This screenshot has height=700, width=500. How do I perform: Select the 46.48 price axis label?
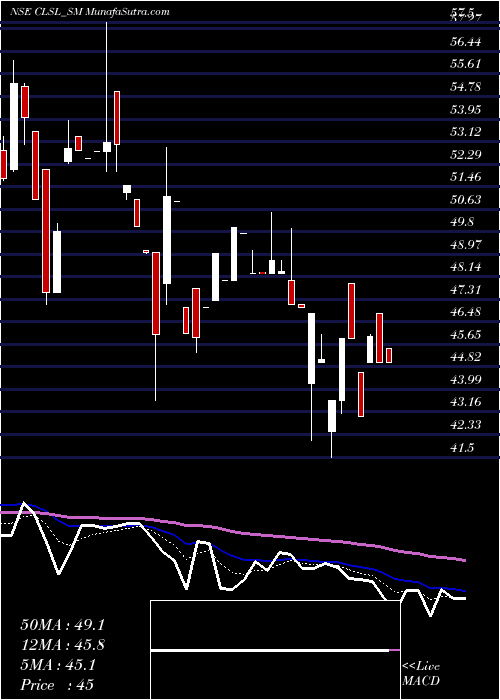coord(465,312)
